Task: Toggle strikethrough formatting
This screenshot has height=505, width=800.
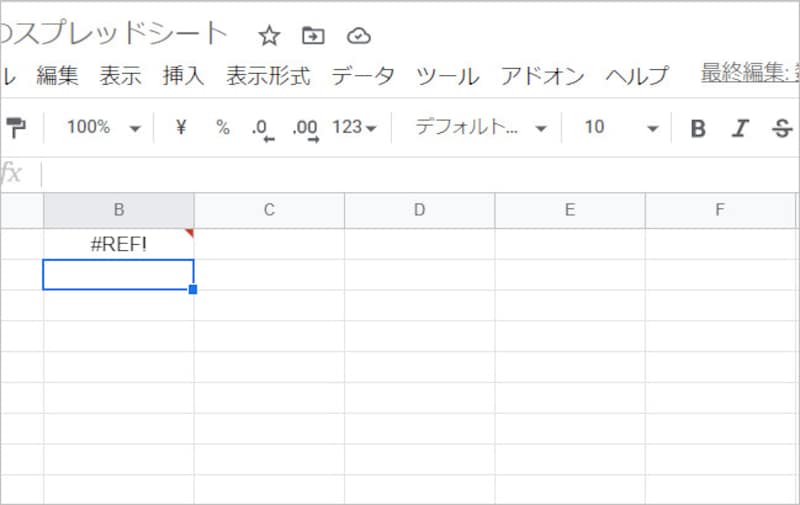Action: 782,128
